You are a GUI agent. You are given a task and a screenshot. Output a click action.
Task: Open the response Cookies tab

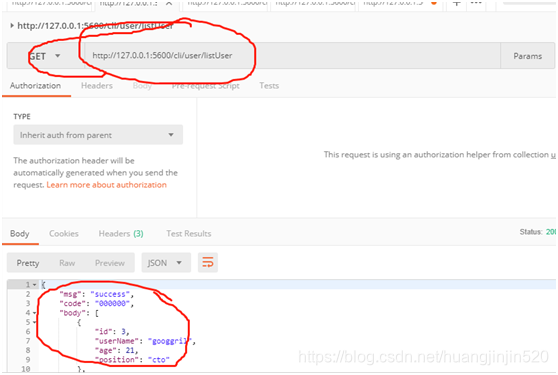[64, 234]
